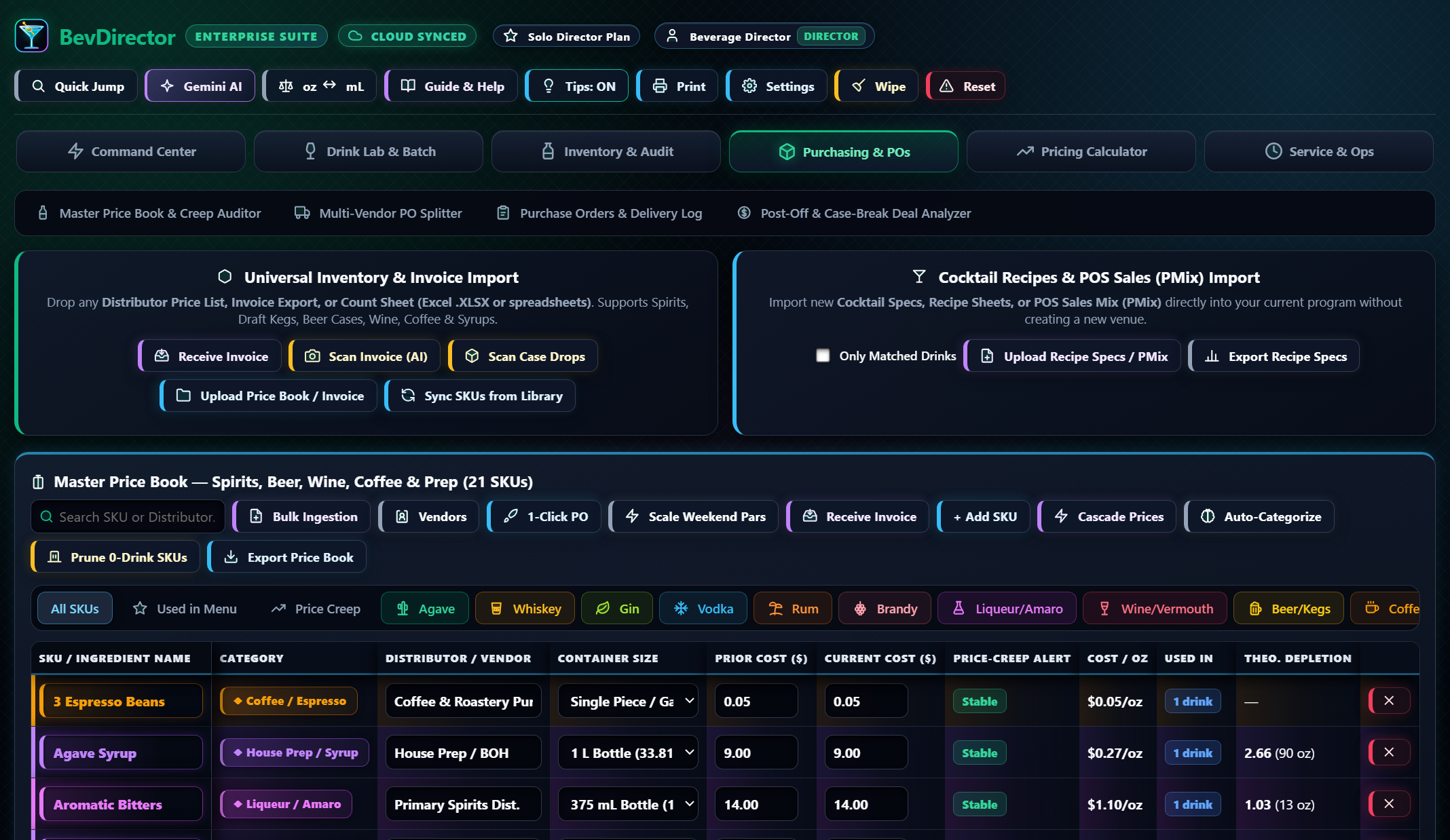Open Espresso Beans container size dropdown

point(628,701)
